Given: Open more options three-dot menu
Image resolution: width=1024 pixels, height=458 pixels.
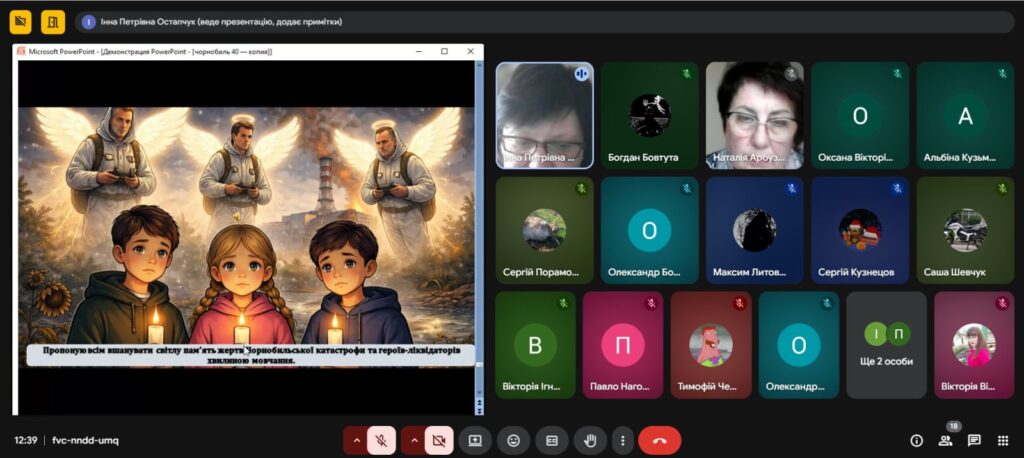Looking at the screenshot, I should click(x=623, y=440).
